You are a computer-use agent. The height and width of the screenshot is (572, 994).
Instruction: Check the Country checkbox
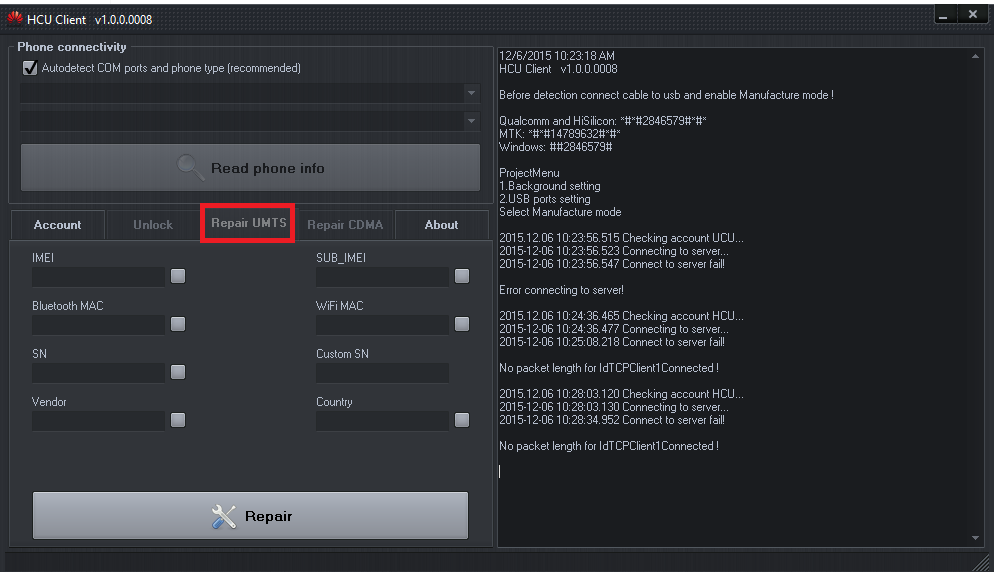[x=462, y=420]
